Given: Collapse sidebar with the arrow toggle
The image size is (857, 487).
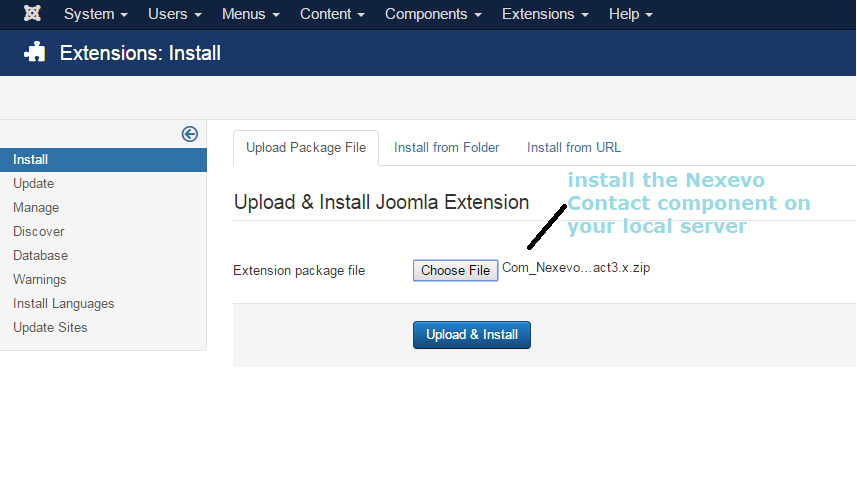Looking at the screenshot, I should point(190,134).
